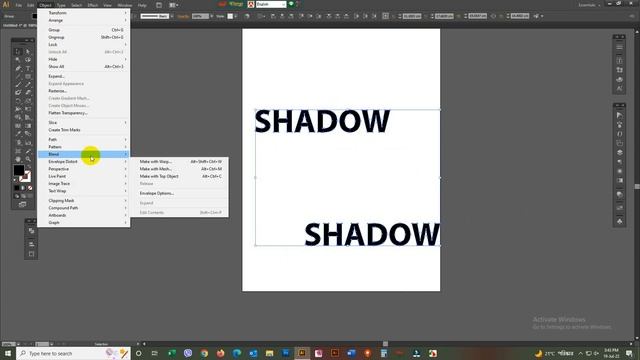Choose Envelope Options...

(180, 193)
